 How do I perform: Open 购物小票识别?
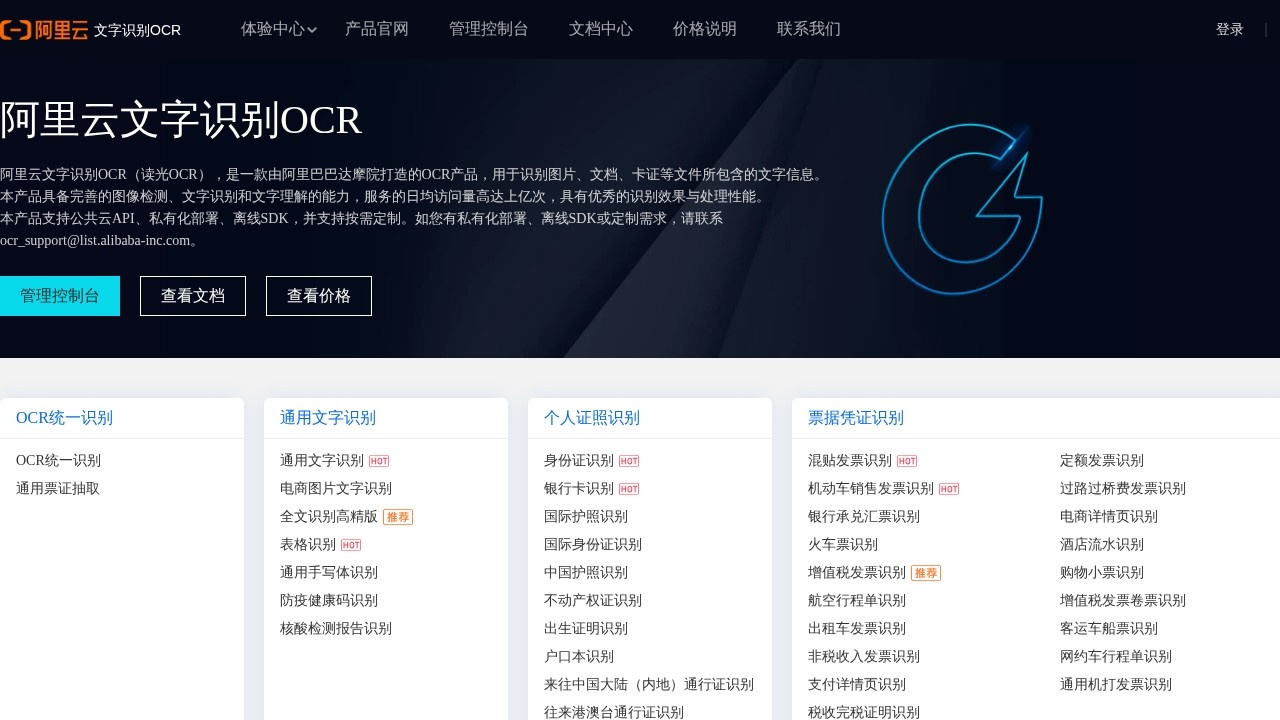point(1102,573)
